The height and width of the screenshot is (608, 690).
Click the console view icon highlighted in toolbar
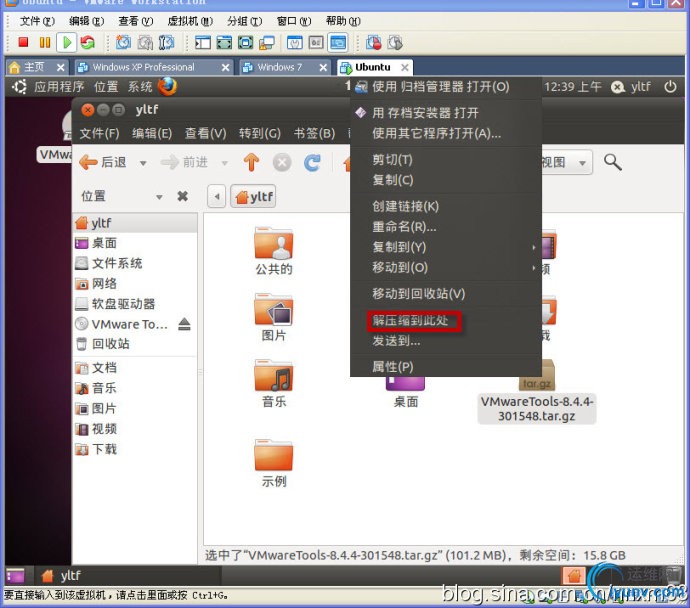(x=338, y=43)
